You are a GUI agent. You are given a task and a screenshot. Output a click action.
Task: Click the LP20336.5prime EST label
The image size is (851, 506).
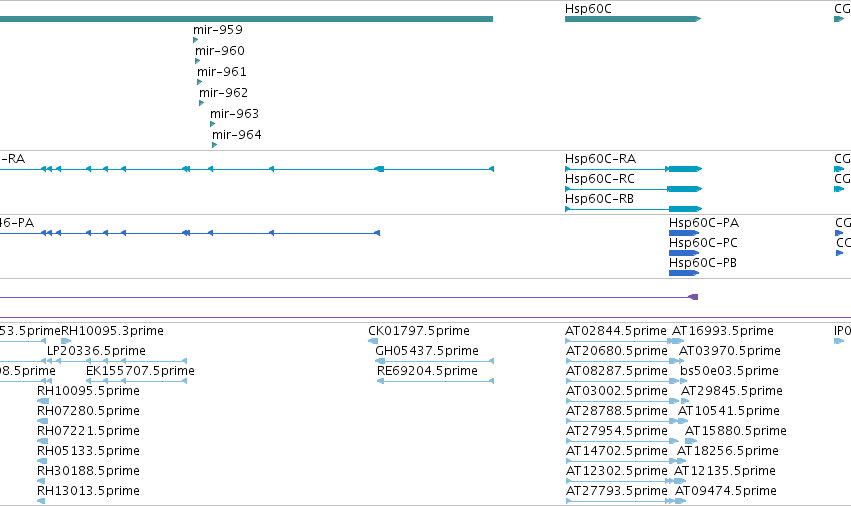[x=96, y=351]
